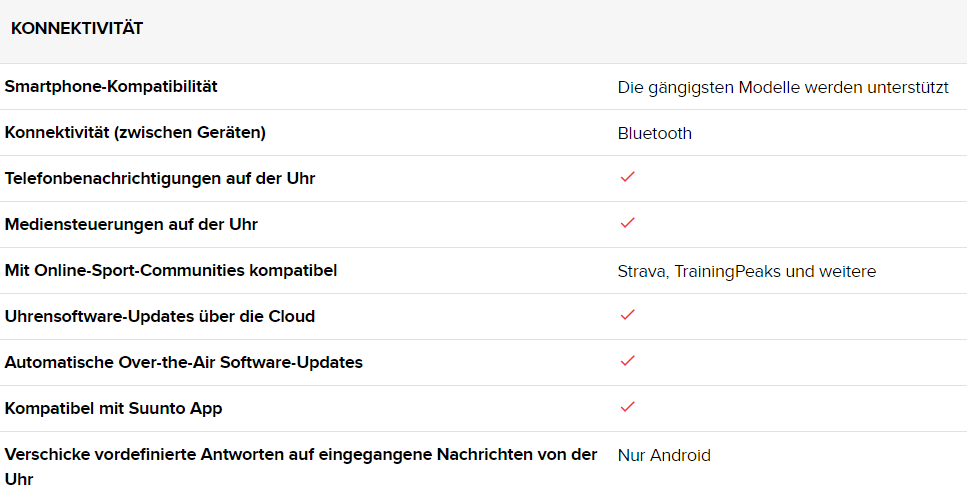
Task: Click checkmark for Telefonbenachrichtigungen auf der Uhr
Action: (628, 177)
